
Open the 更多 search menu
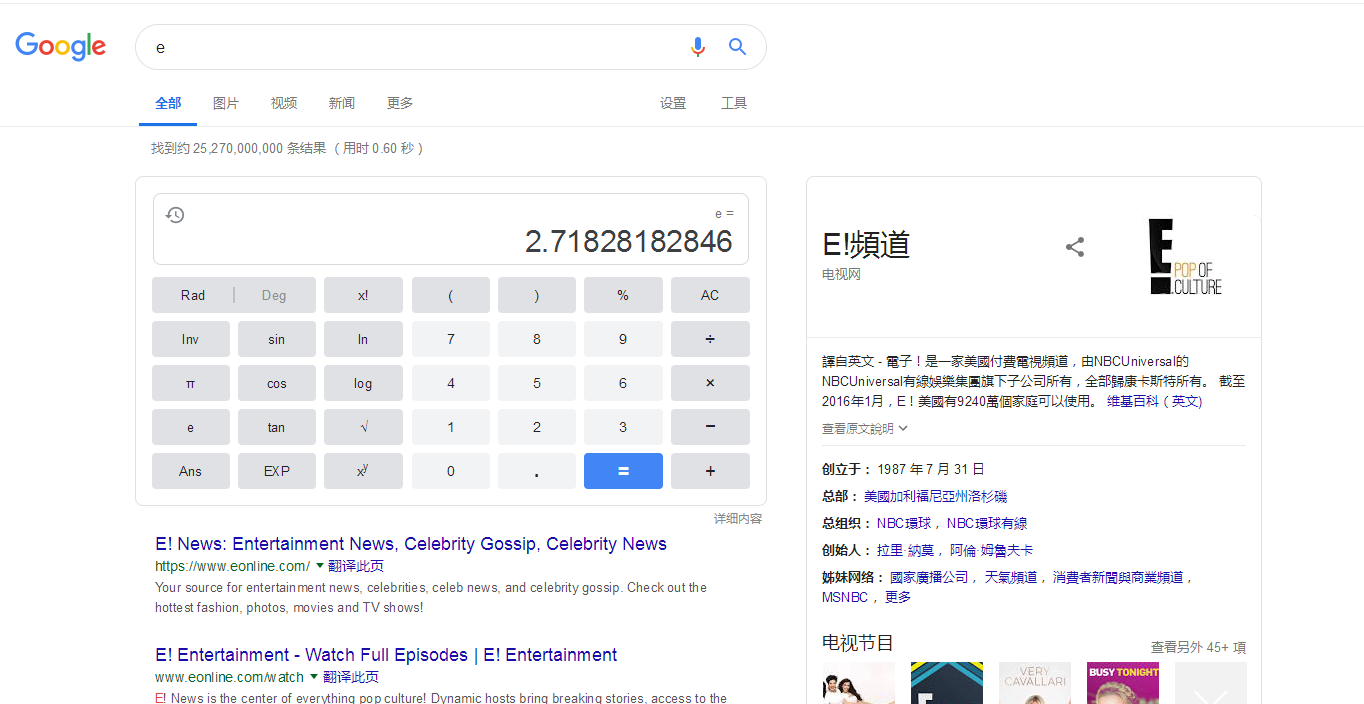pos(400,103)
